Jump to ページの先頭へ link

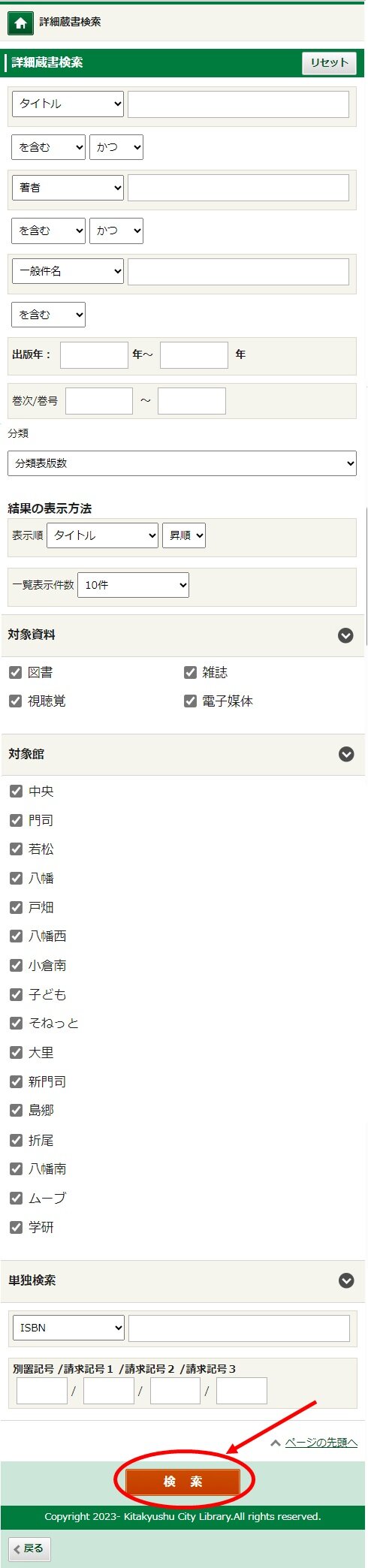coord(321,1443)
